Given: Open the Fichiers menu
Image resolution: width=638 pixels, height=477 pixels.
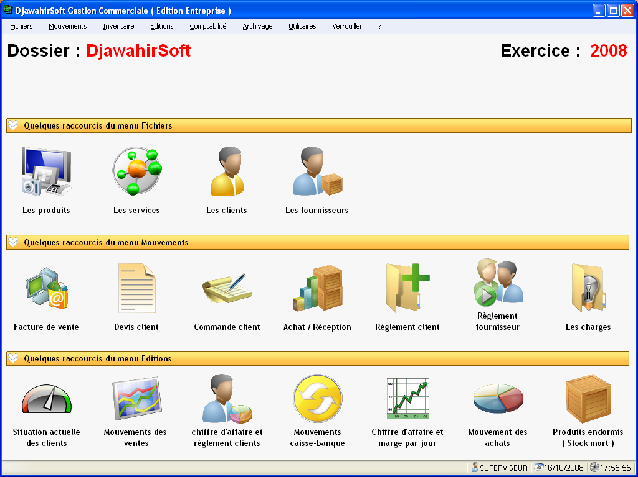Looking at the screenshot, I should click(x=21, y=26).
